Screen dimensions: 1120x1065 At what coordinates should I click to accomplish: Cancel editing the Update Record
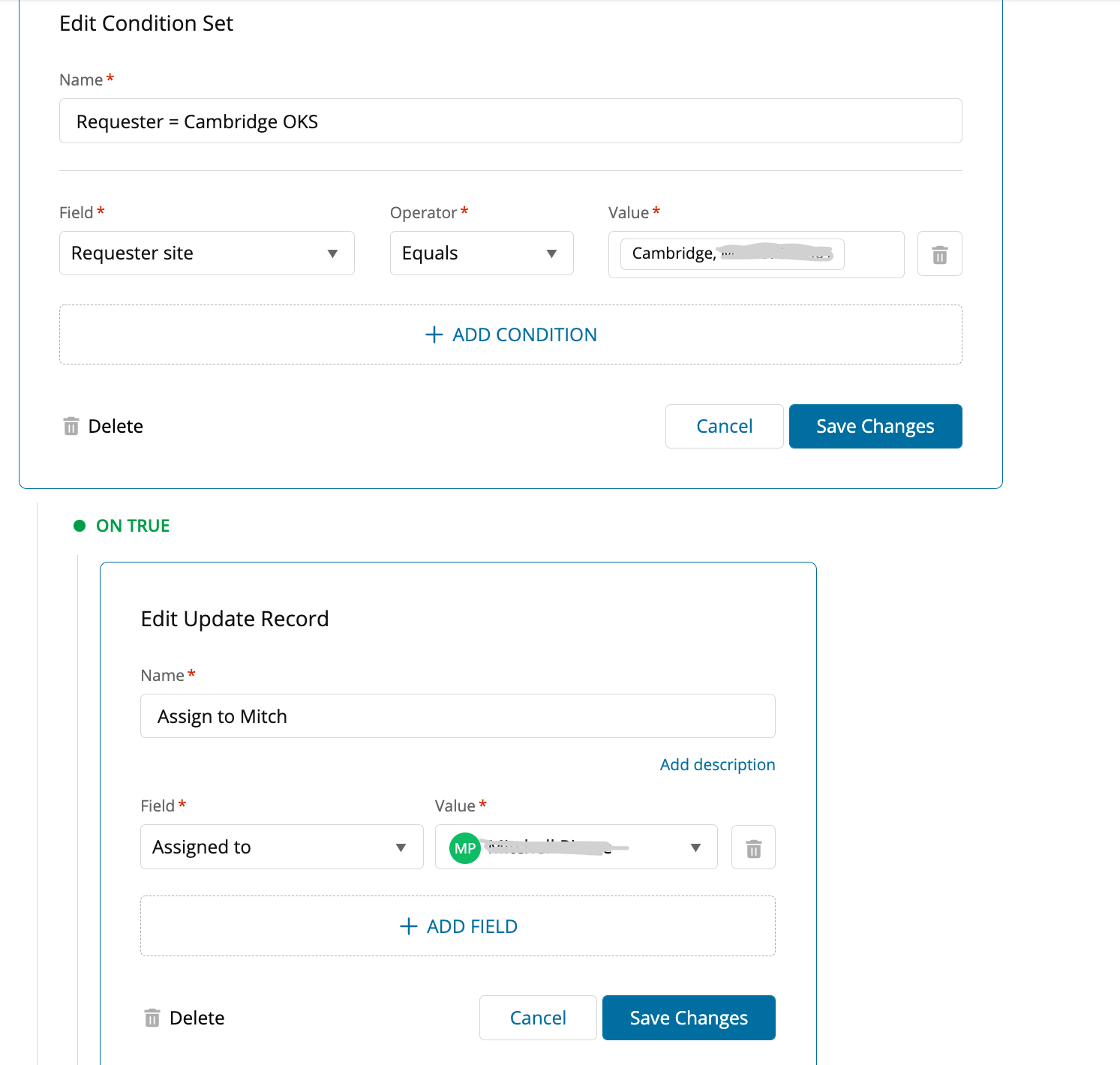click(x=538, y=1018)
